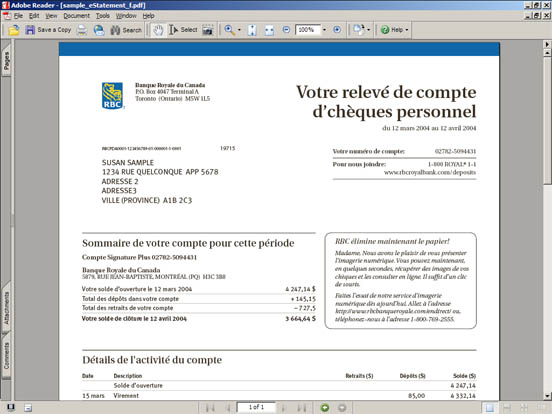
Task: Click the vertical scrollbar thumb
Action: coord(547,120)
